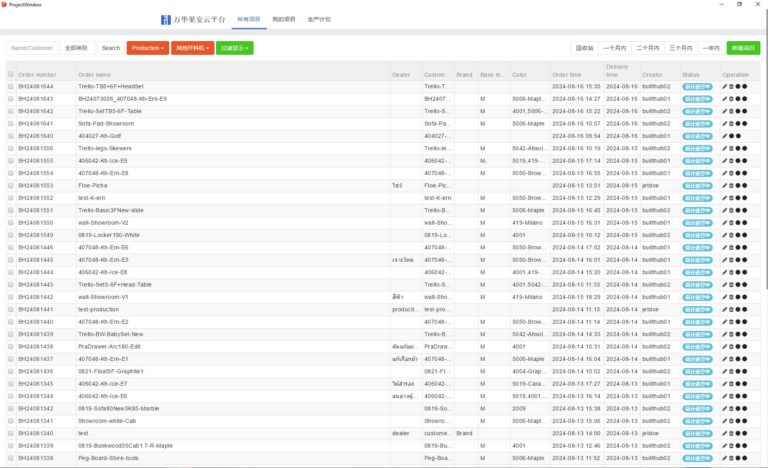
Task: Click the edit pencil for order BH24081441
Action: (724, 309)
